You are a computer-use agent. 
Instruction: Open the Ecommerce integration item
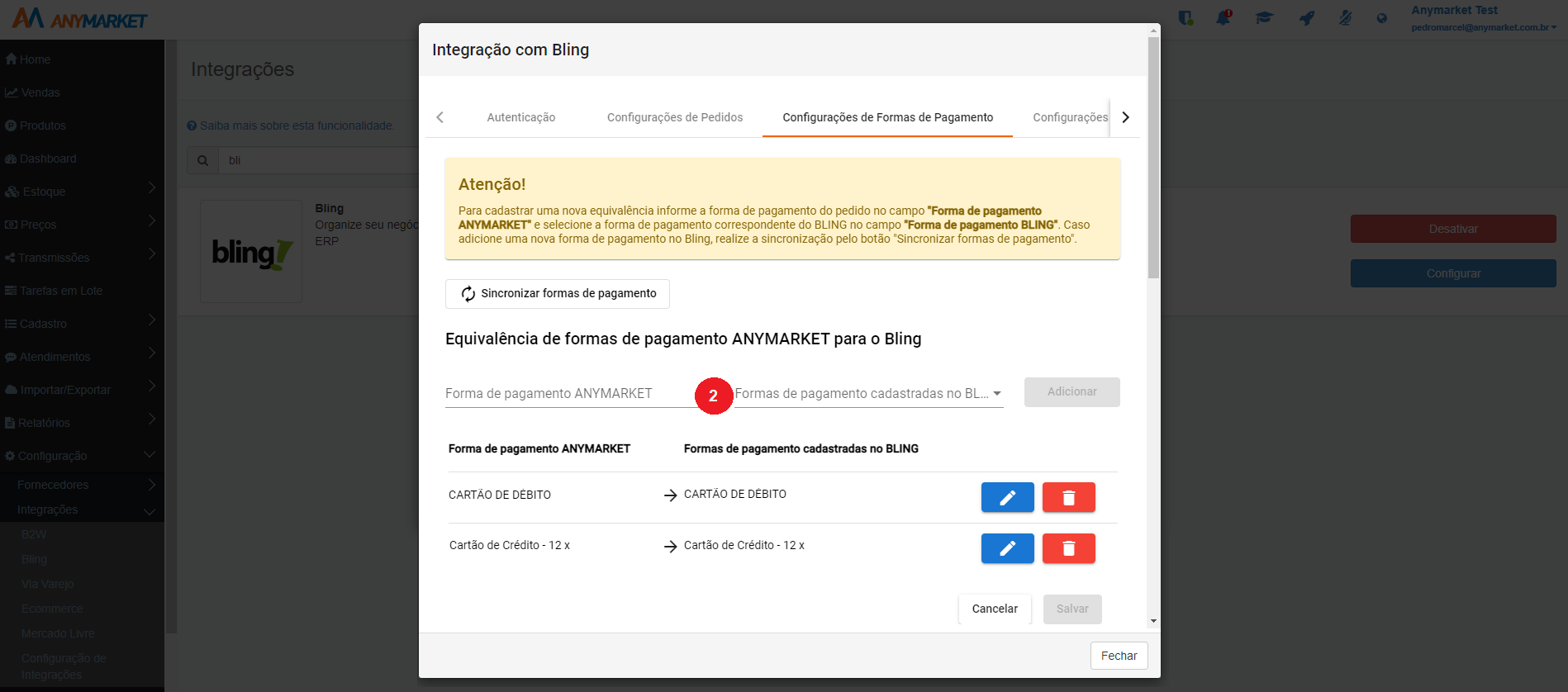52,609
